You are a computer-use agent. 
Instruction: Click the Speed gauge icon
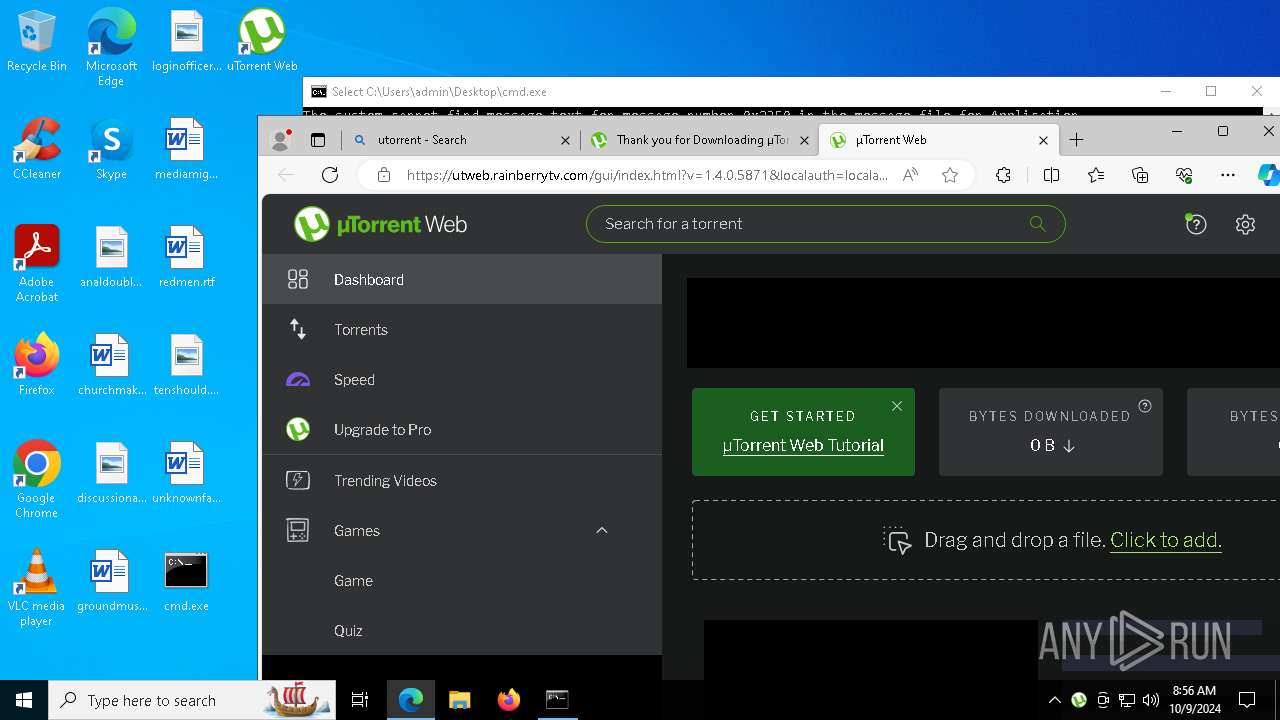point(298,380)
